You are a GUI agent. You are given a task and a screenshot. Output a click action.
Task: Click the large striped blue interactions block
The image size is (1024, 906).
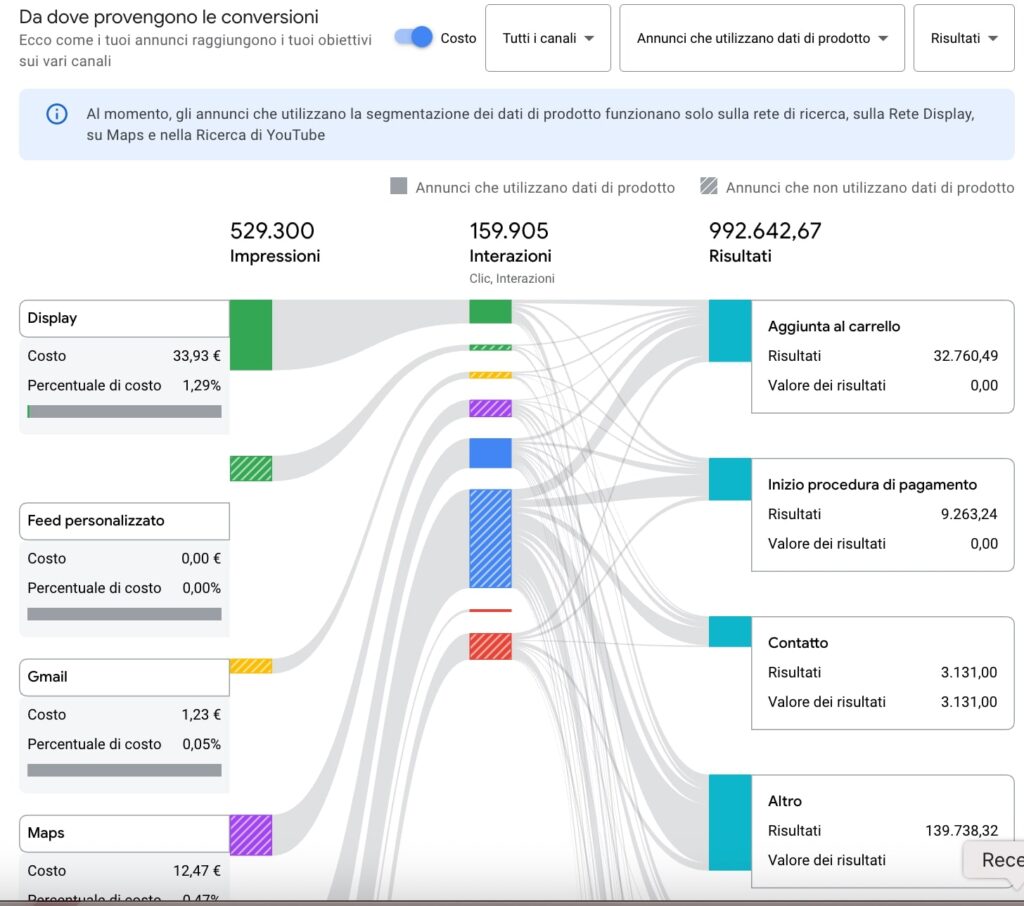coord(490,538)
